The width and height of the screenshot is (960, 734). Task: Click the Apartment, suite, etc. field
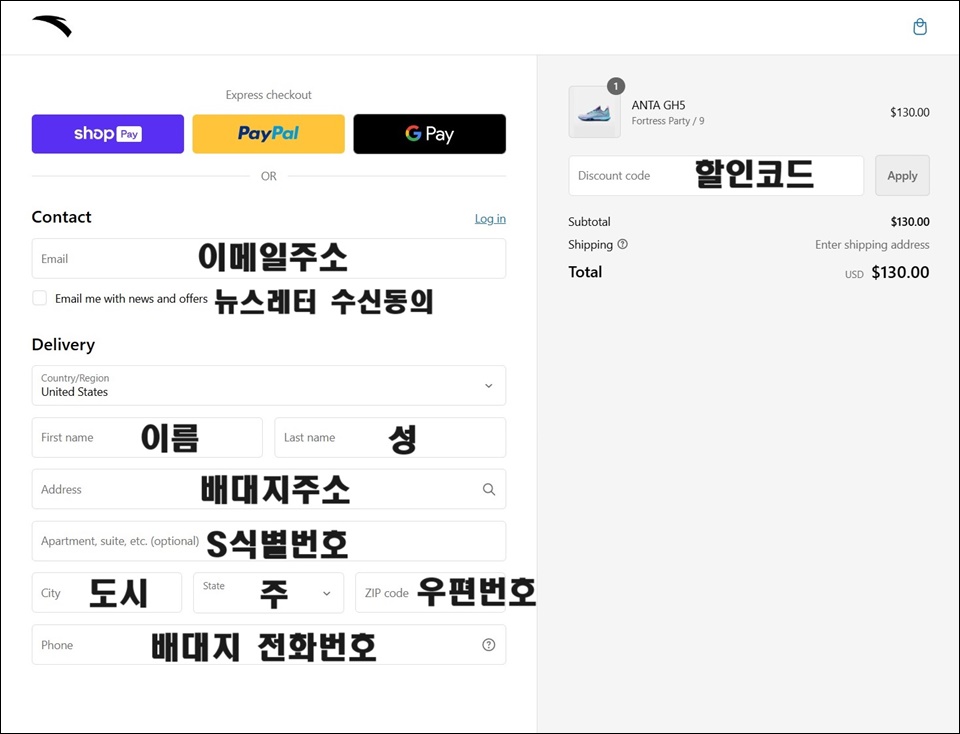(269, 541)
